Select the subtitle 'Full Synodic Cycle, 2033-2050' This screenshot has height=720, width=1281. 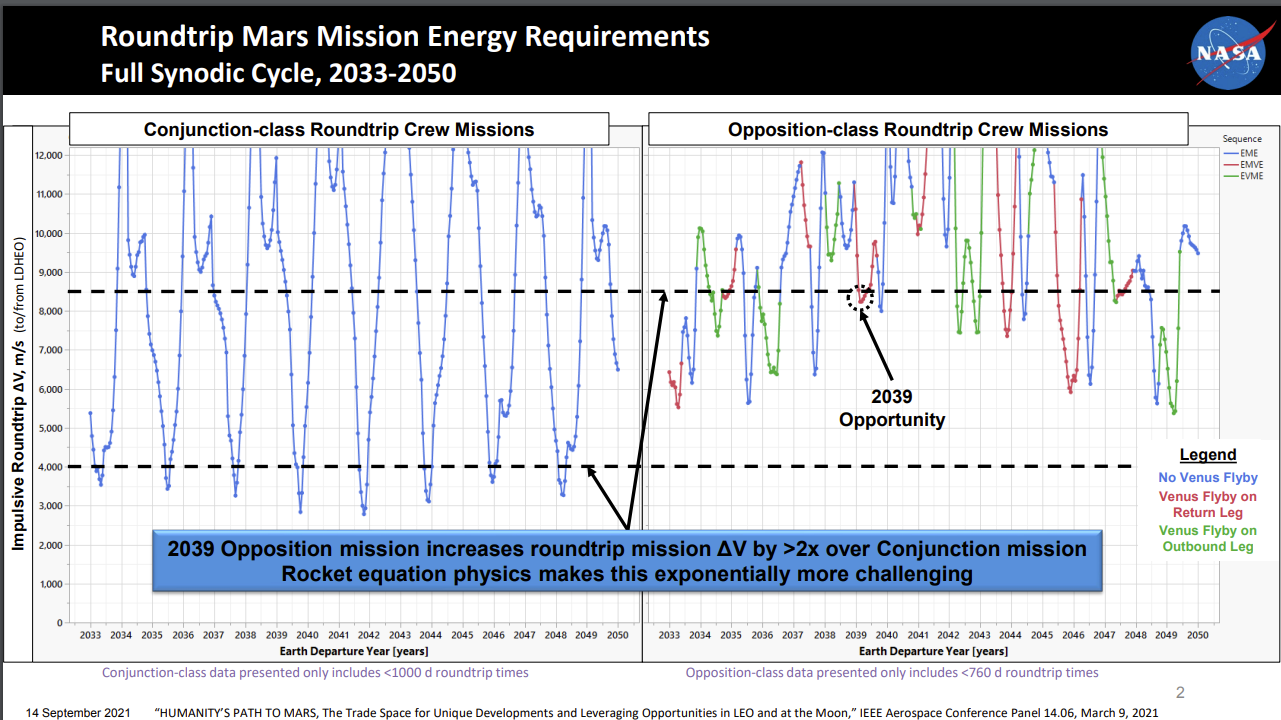[x=278, y=74]
